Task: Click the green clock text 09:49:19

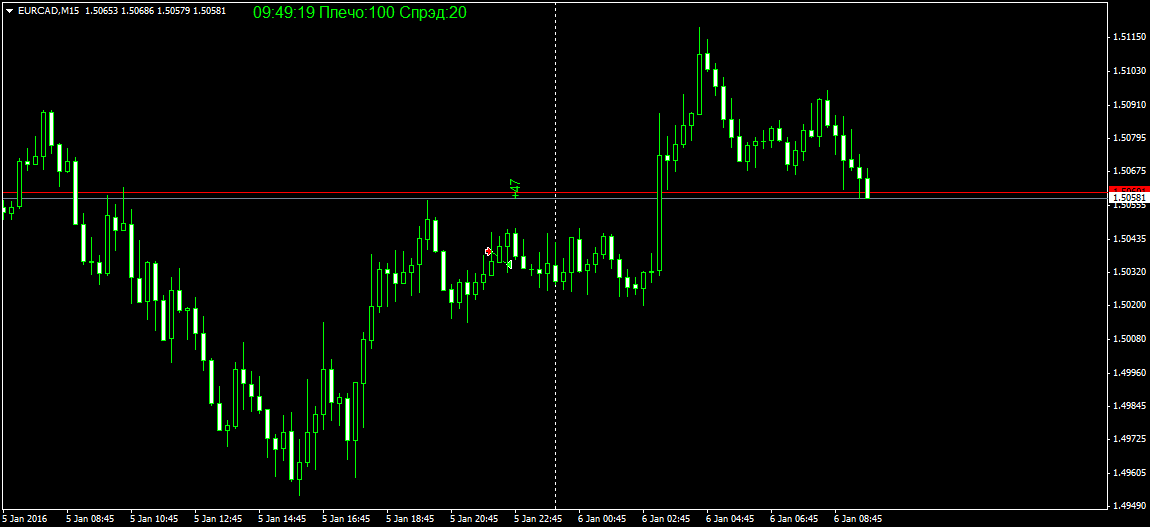Action: 285,12
